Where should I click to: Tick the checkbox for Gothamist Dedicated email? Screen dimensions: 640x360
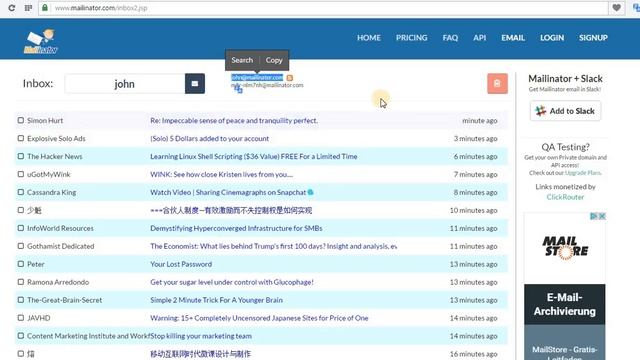21,246
